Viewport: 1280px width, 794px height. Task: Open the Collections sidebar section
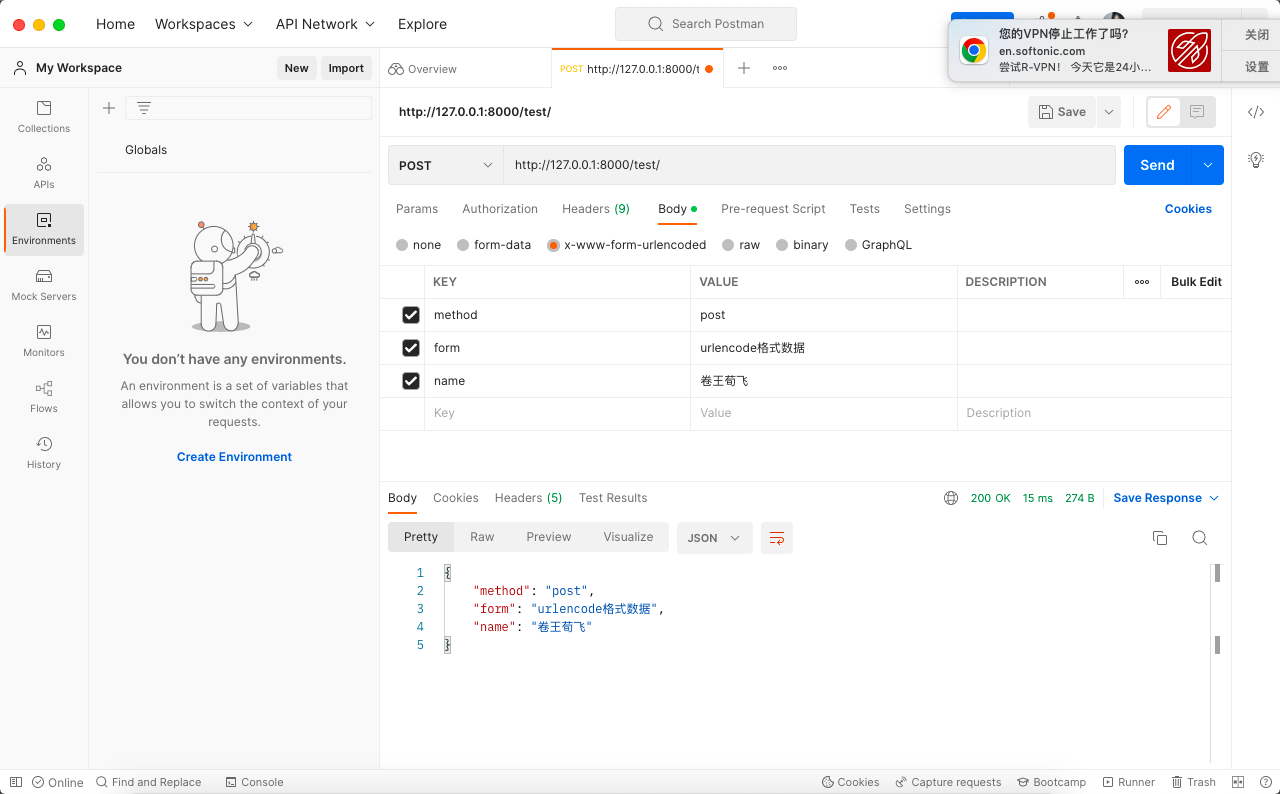(x=44, y=116)
